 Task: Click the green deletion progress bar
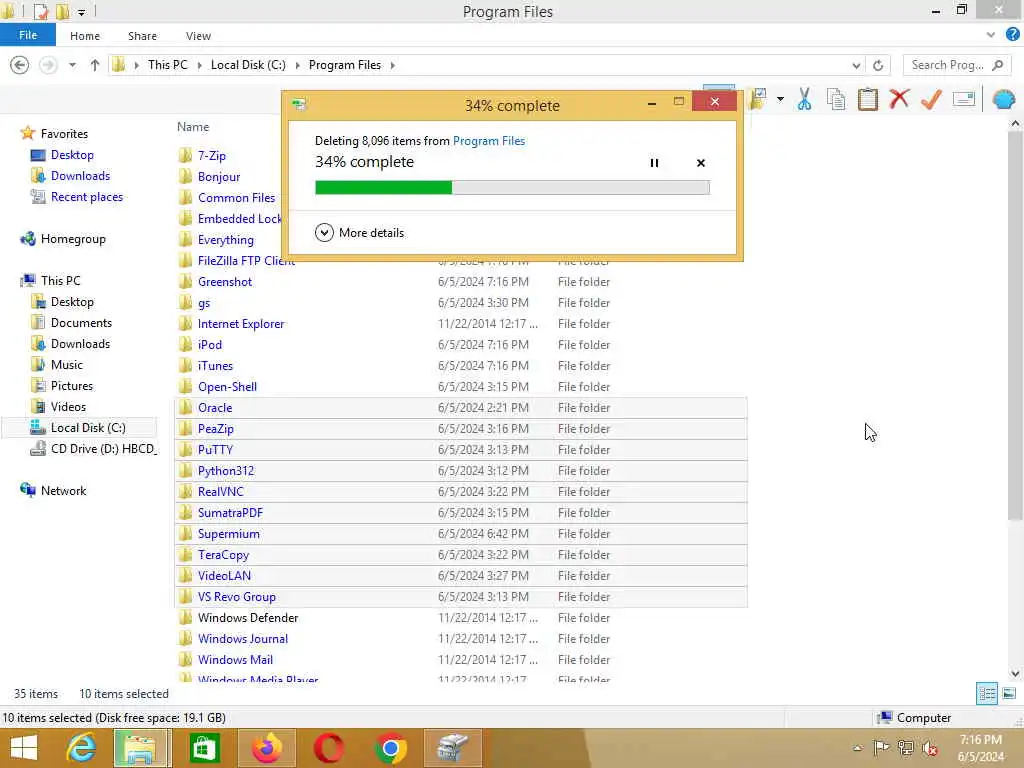click(x=512, y=187)
